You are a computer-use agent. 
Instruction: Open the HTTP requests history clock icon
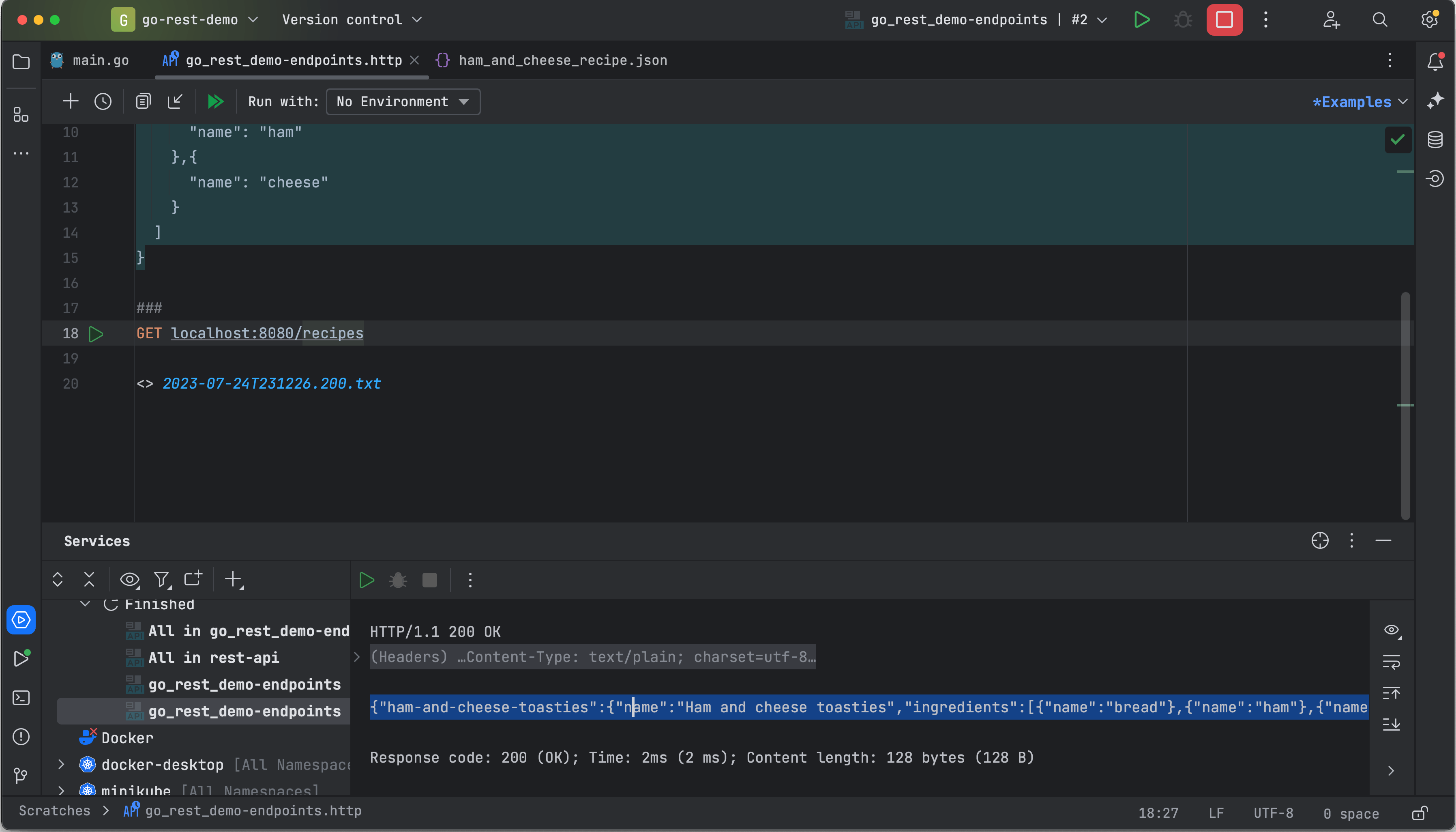[102, 101]
